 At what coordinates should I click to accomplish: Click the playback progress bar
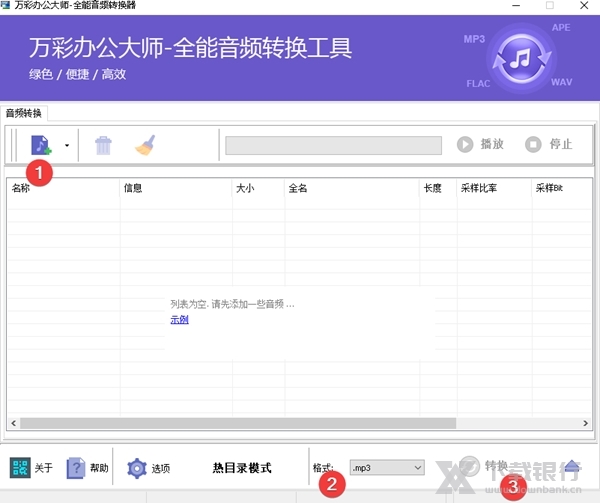[333, 145]
